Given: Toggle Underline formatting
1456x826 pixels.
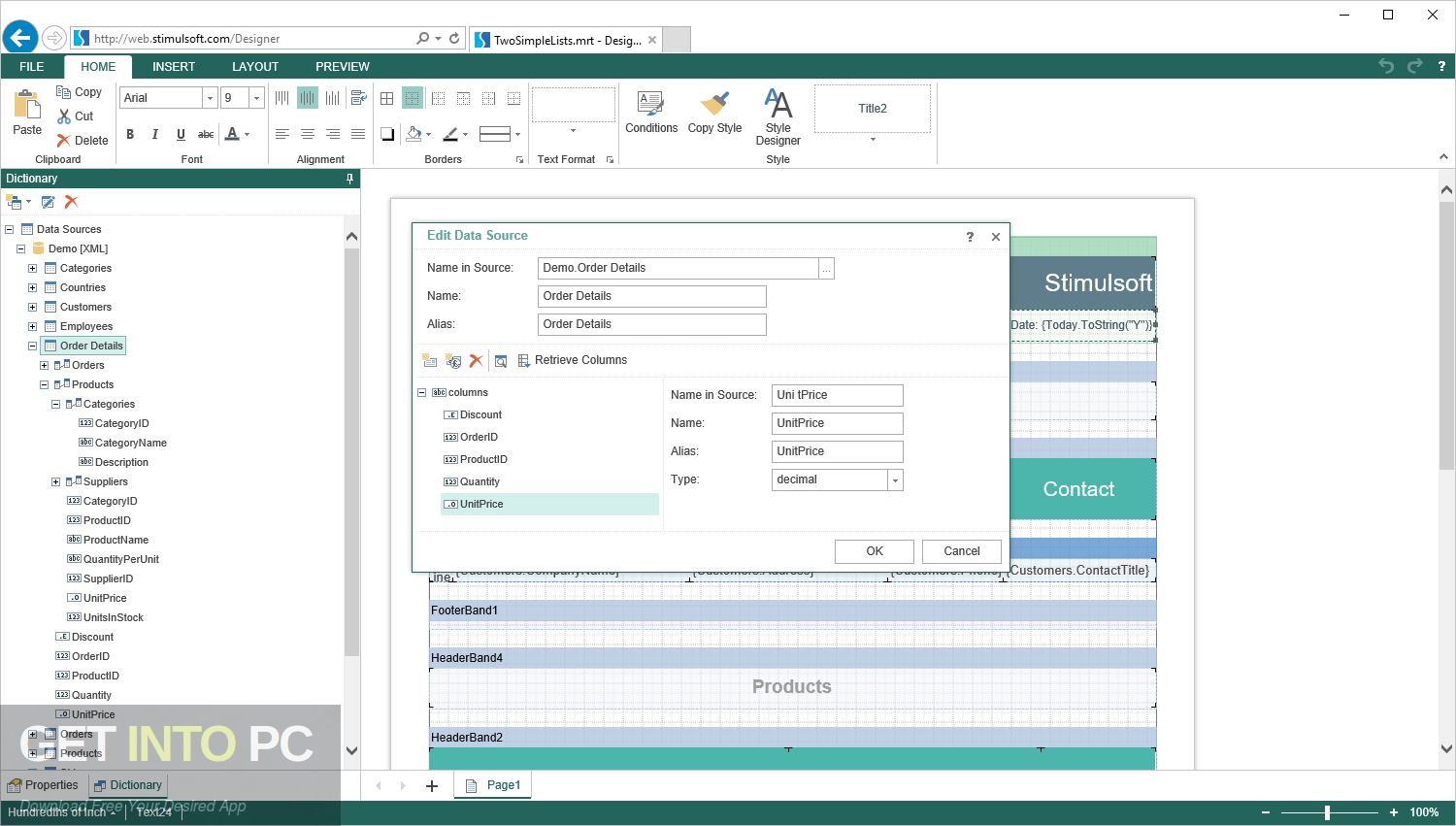Looking at the screenshot, I should tap(181, 134).
